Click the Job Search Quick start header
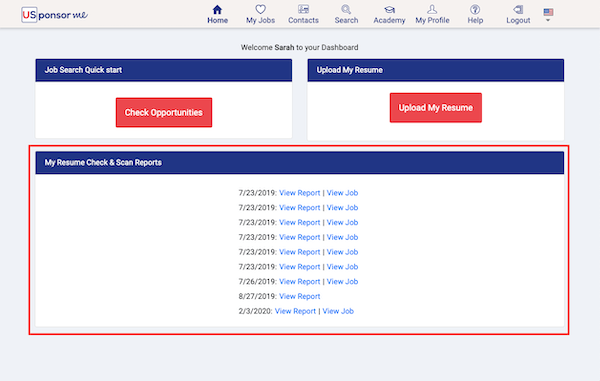Viewport: 600px width, 381px height. 164,70
